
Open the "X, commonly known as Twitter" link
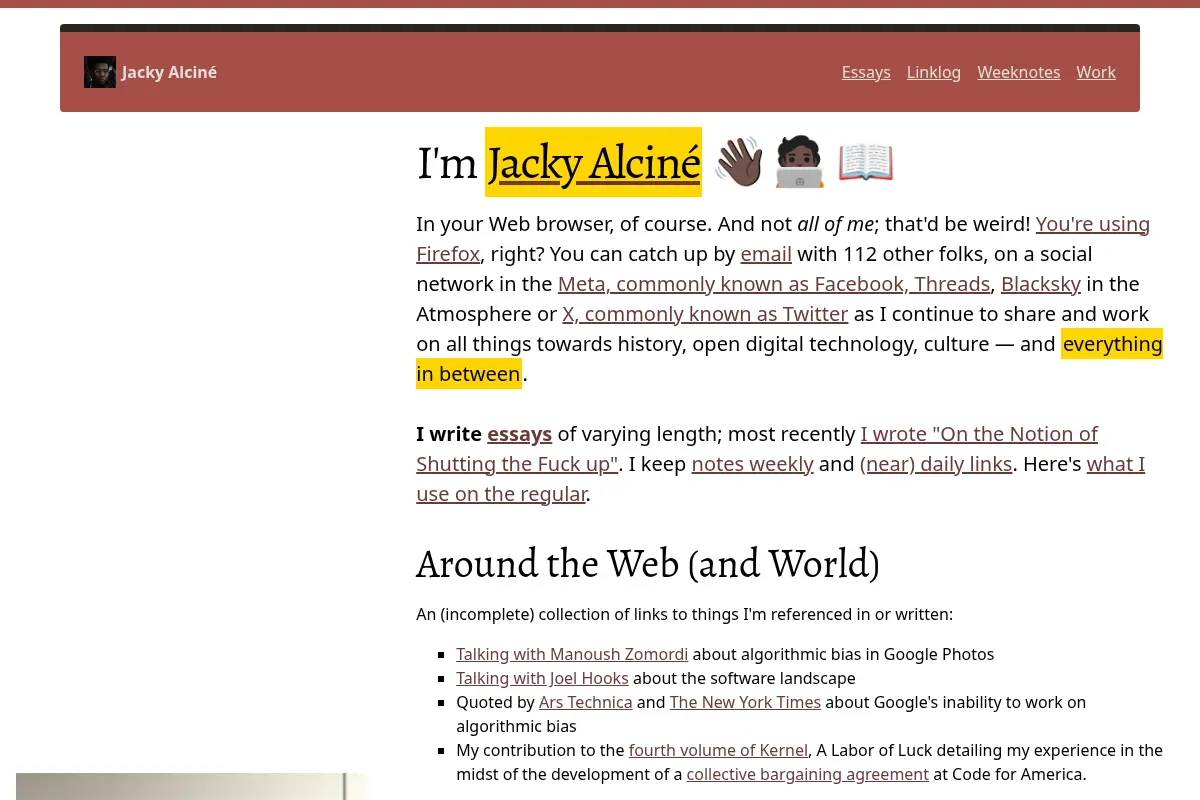point(705,314)
